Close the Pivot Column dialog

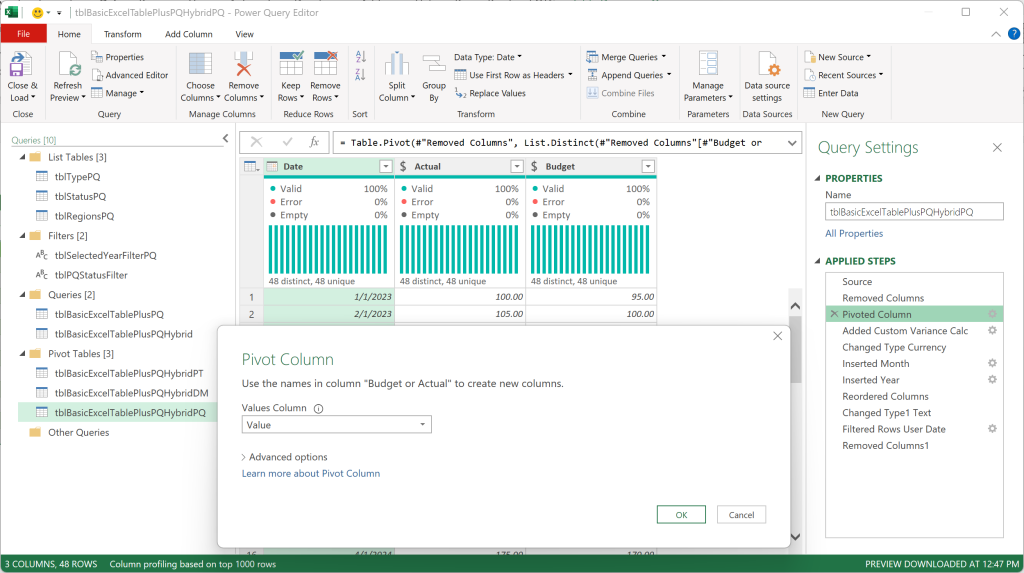click(777, 336)
